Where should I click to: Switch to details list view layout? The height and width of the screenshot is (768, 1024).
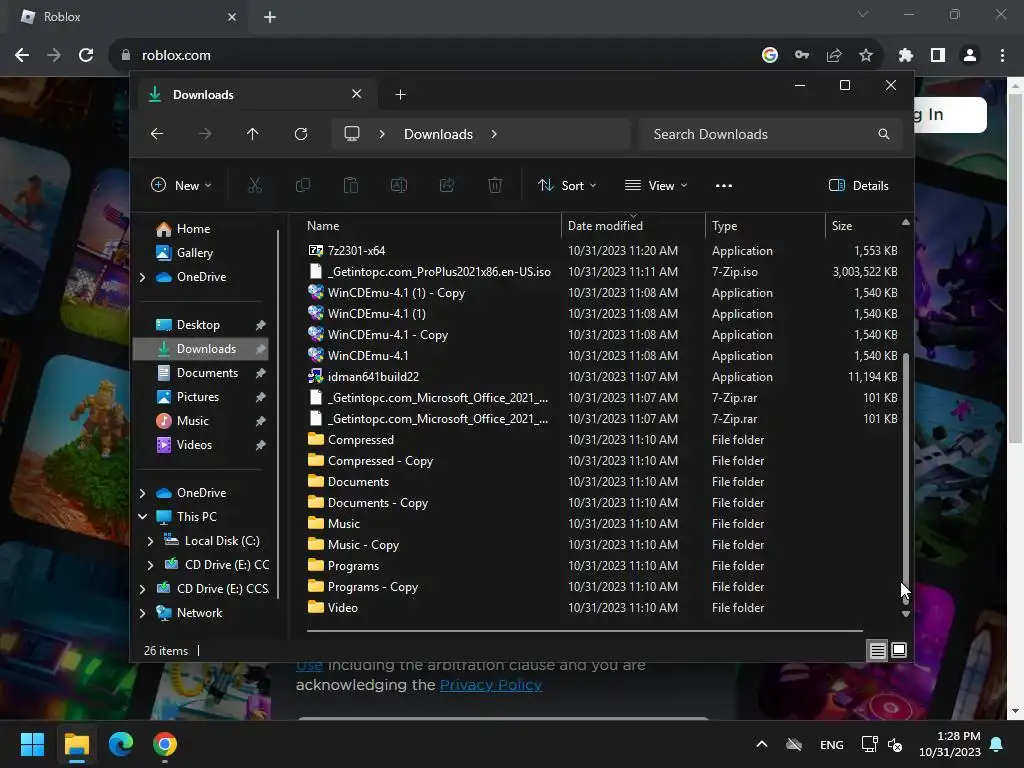(877, 651)
